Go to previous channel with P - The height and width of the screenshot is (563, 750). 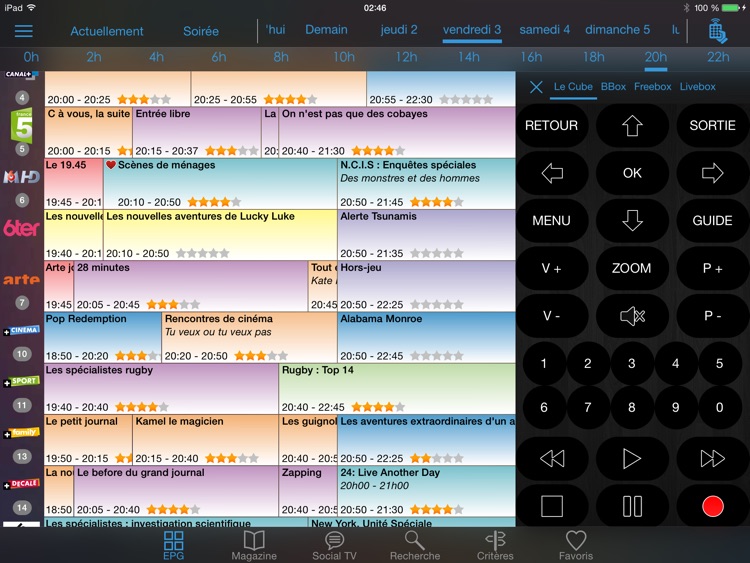[712, 316]
